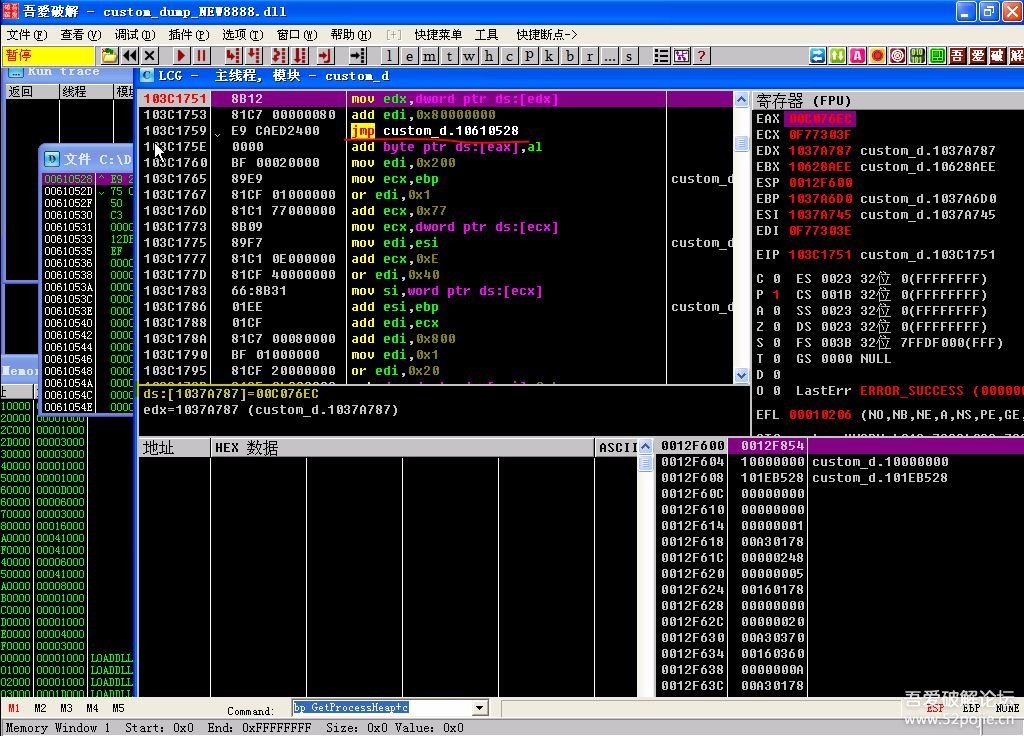1024x736 pixels.
Task: Open the 选项 (Options) menu
Action: [242, 35]
